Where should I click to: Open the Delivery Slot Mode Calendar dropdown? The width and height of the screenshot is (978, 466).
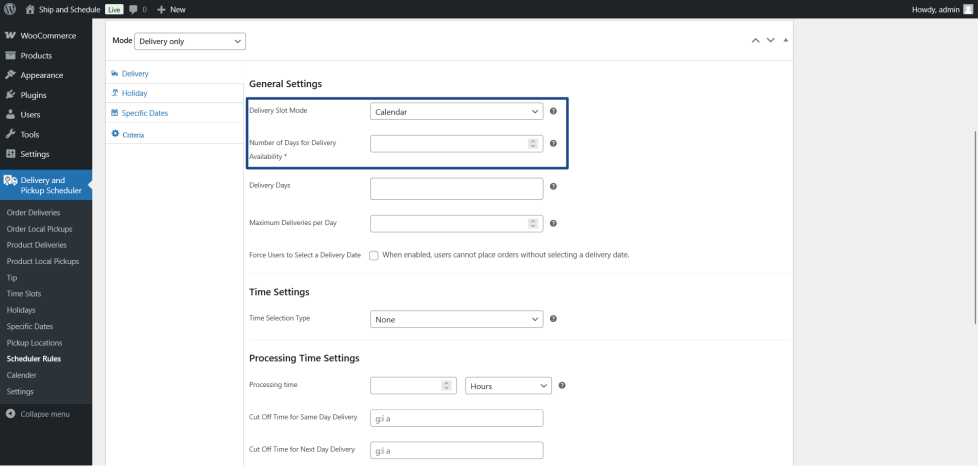tap(456, 111)
